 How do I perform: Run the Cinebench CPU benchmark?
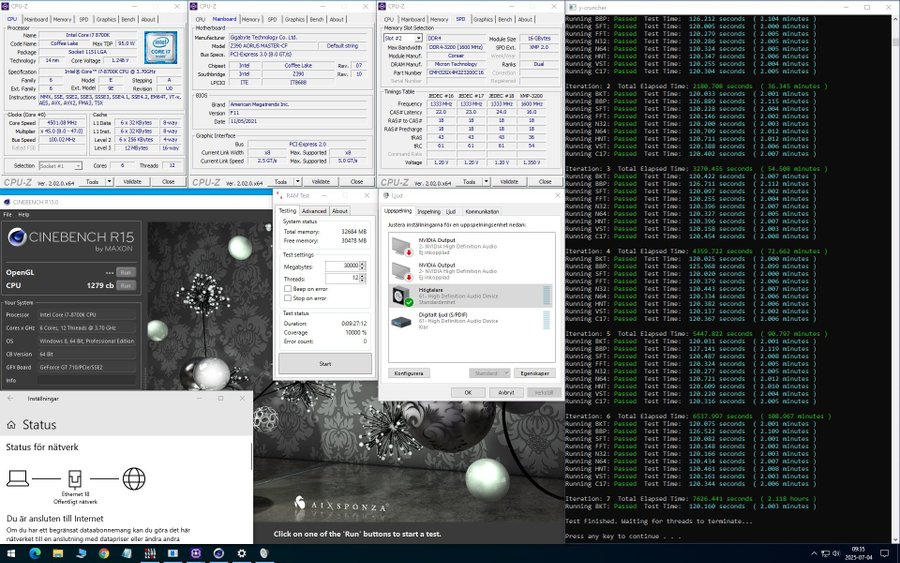point(125,286)
